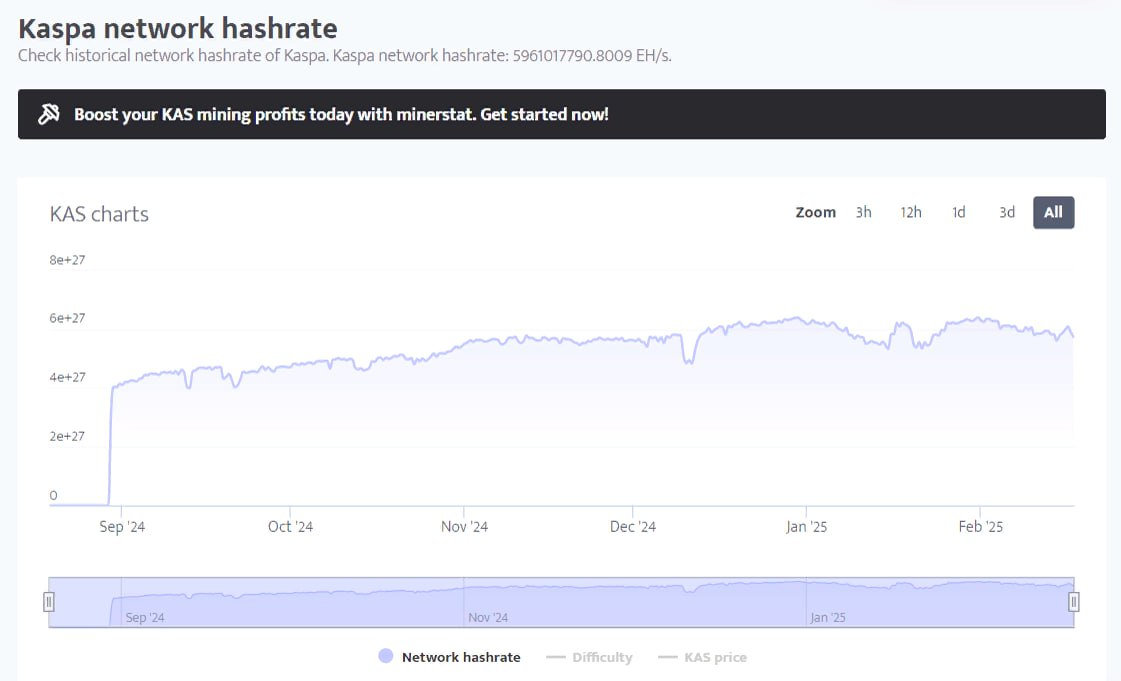This screenshot has width=1121, height=681.
Task: Toggle the Network hashrate legend series
Action: pos(450,657)
